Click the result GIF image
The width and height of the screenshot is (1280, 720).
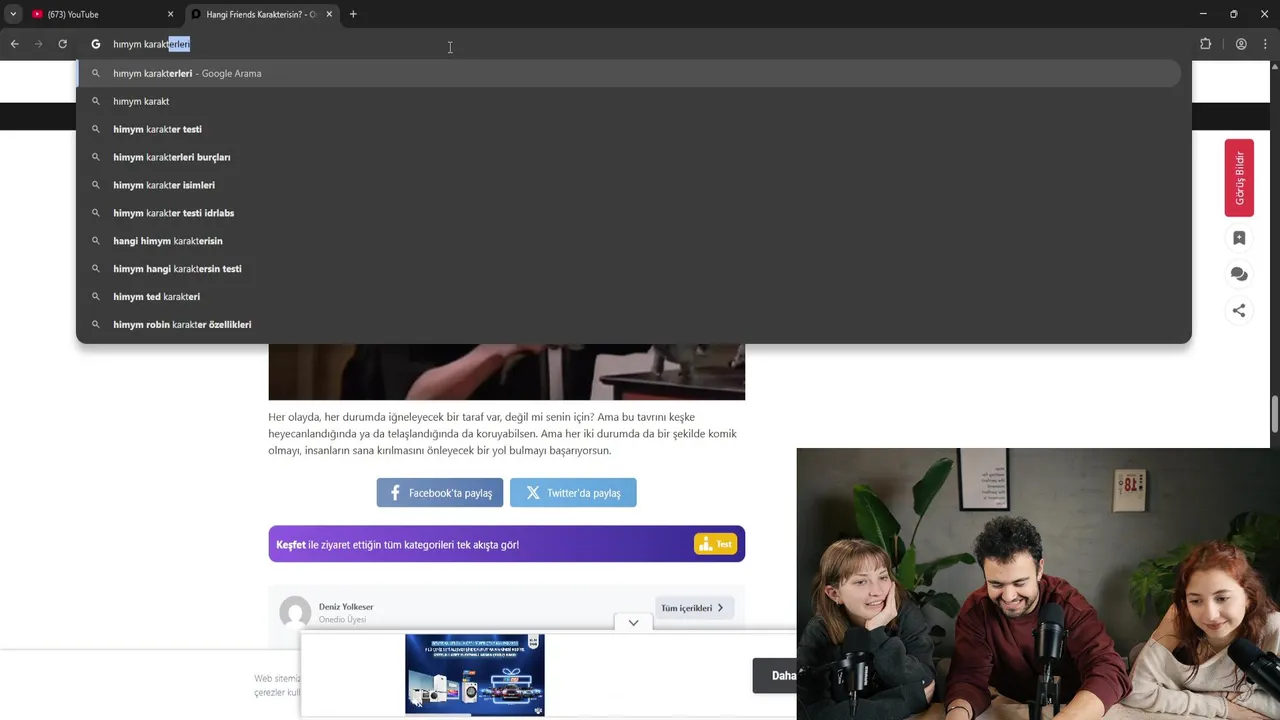pos(506,371)
